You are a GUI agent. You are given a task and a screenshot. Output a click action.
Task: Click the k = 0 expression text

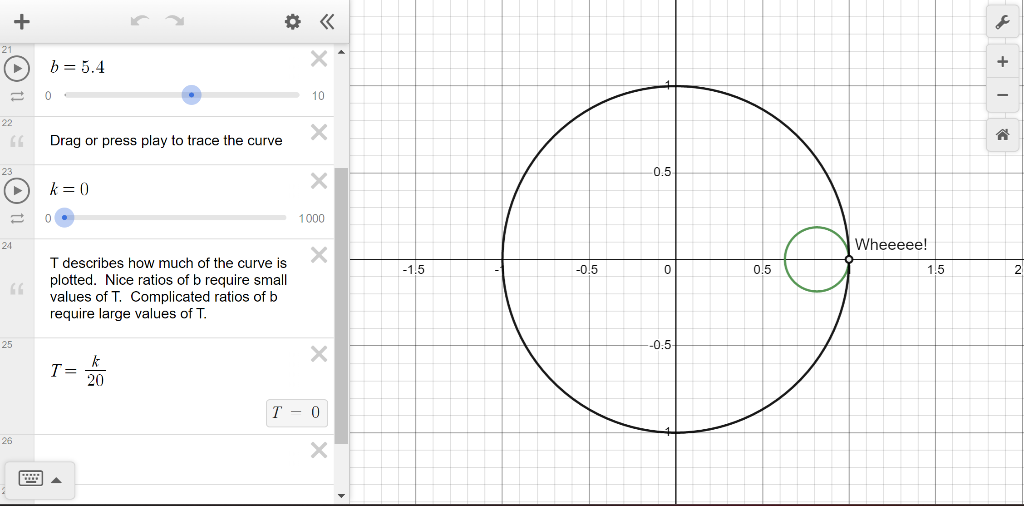coord(69,189)
